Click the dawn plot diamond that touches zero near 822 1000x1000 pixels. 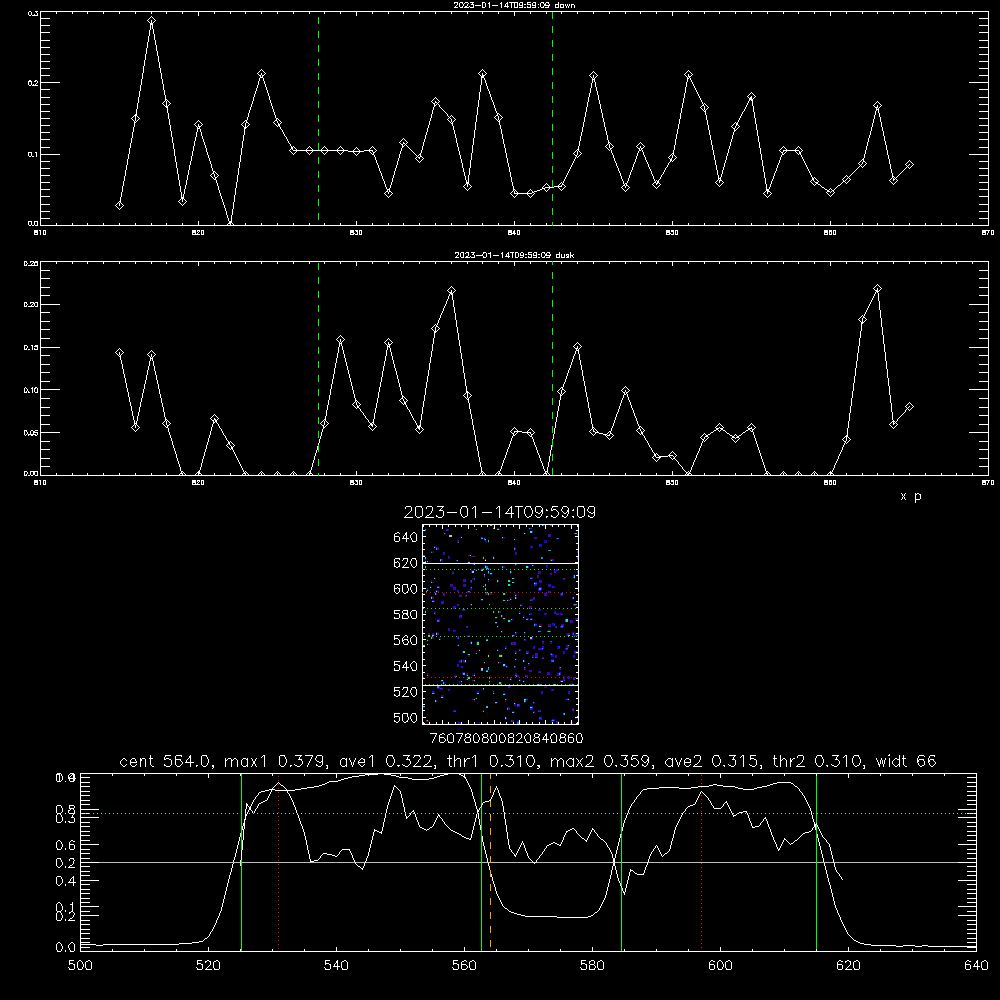point(230,224)
